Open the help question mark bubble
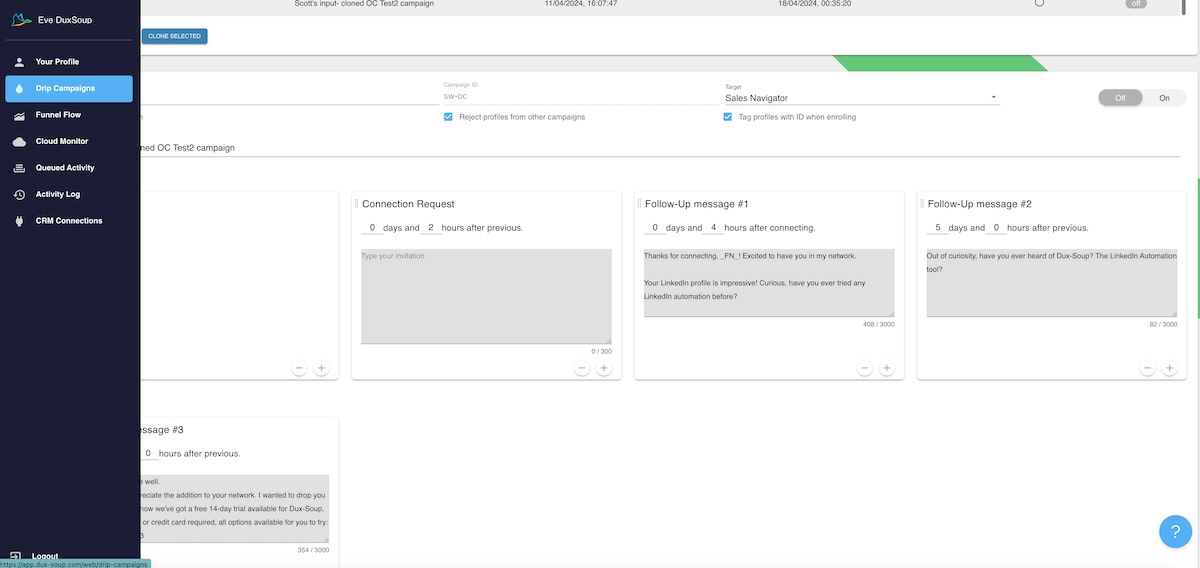The height and width of the screenshot is (568, 1200). 1175,531
